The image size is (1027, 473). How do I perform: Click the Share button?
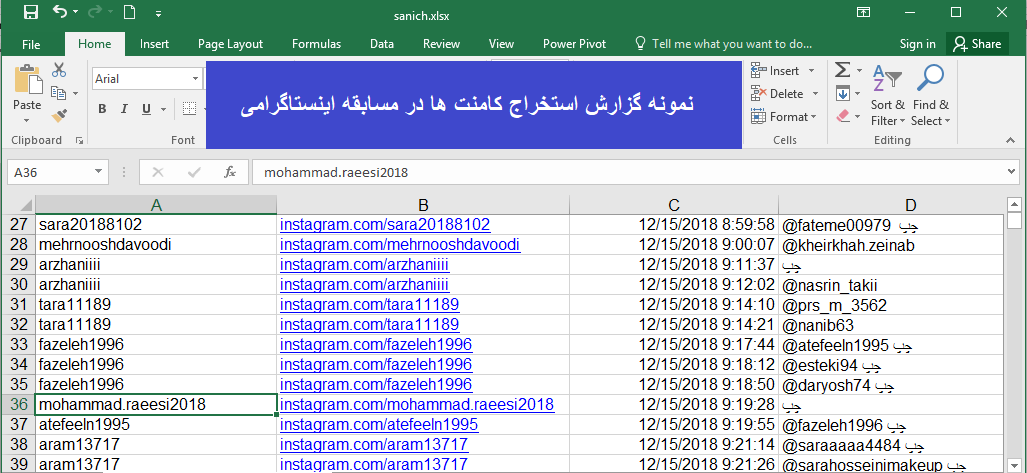(976, 44)
